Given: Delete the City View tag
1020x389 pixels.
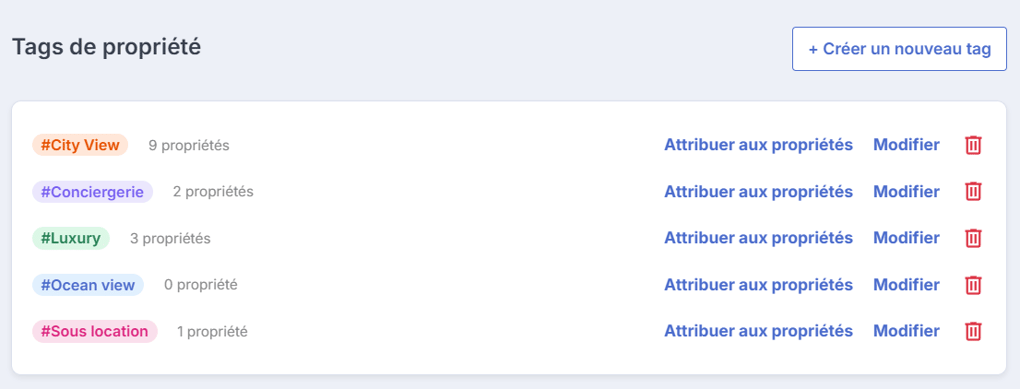Looking at the screenshot, I should pyautogui.click(x=973, y=145).
